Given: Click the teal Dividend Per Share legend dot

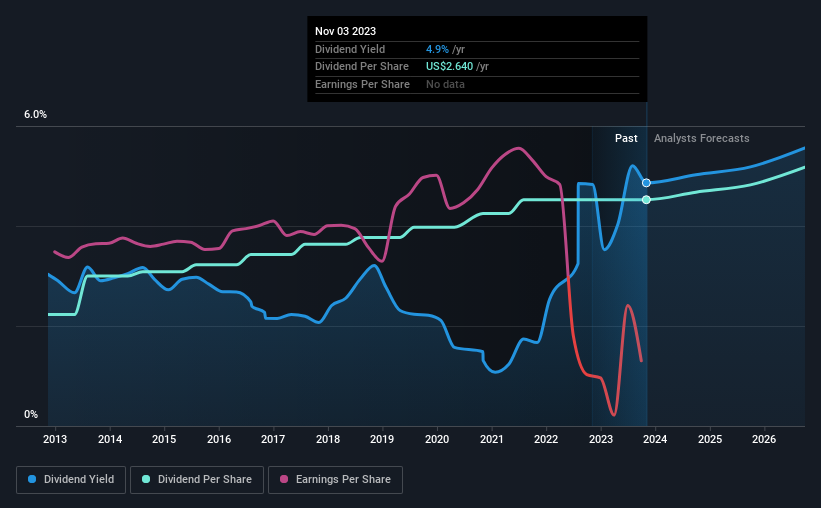Looking at the screenshot, I should (x=146, y=480).
